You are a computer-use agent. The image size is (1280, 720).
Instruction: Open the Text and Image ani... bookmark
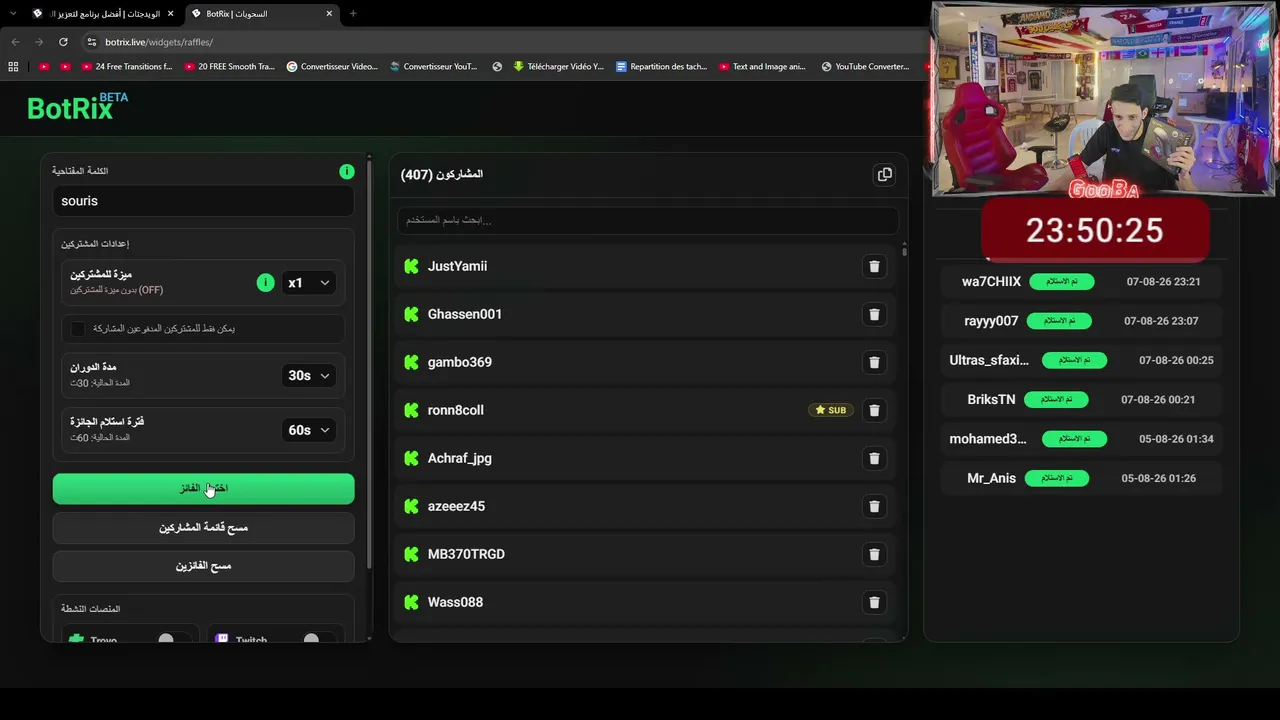tap(761, 67)
